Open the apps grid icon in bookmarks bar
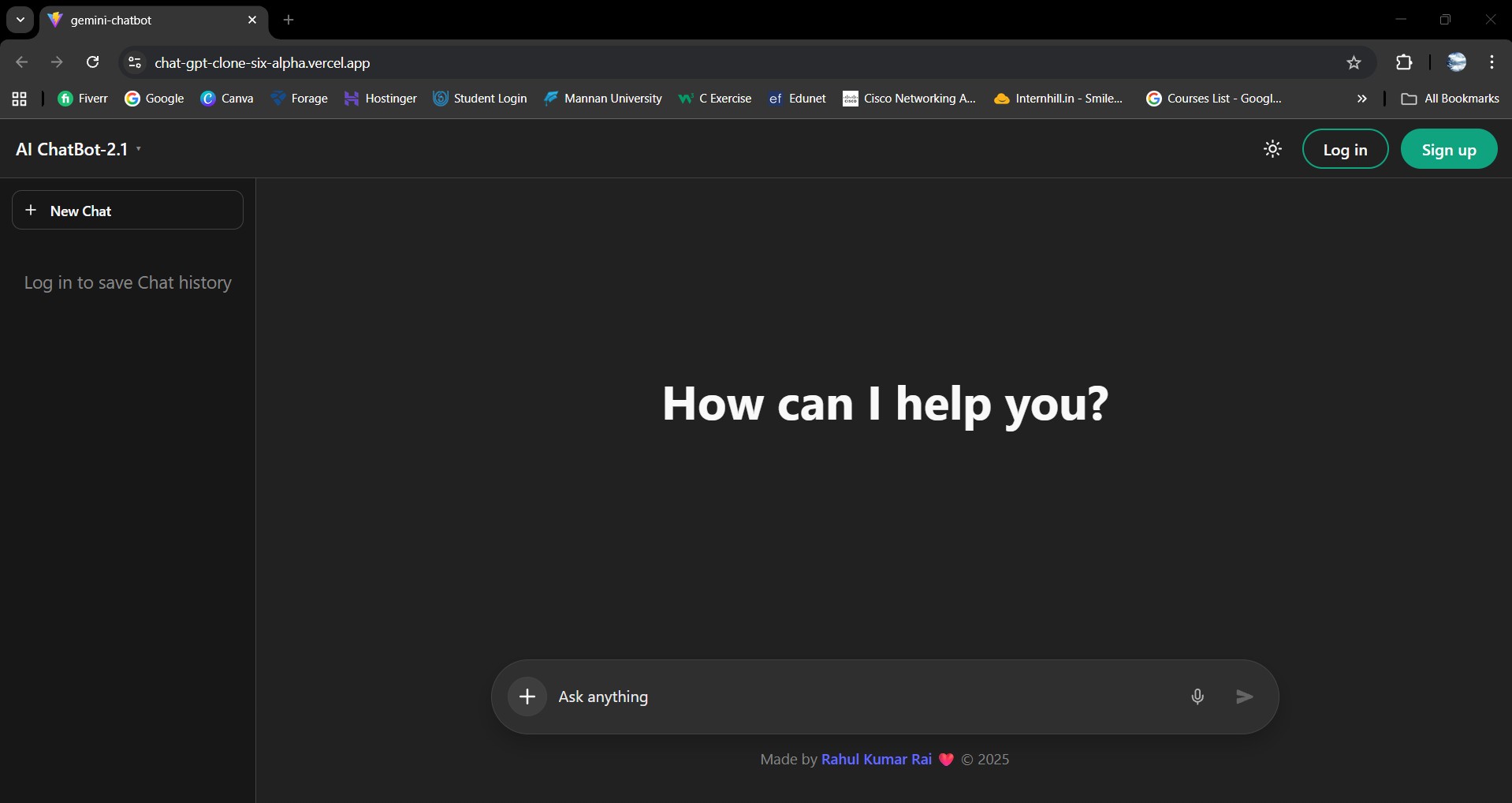Viewport: 1512px width, 803px height. (x=20, y=99)
